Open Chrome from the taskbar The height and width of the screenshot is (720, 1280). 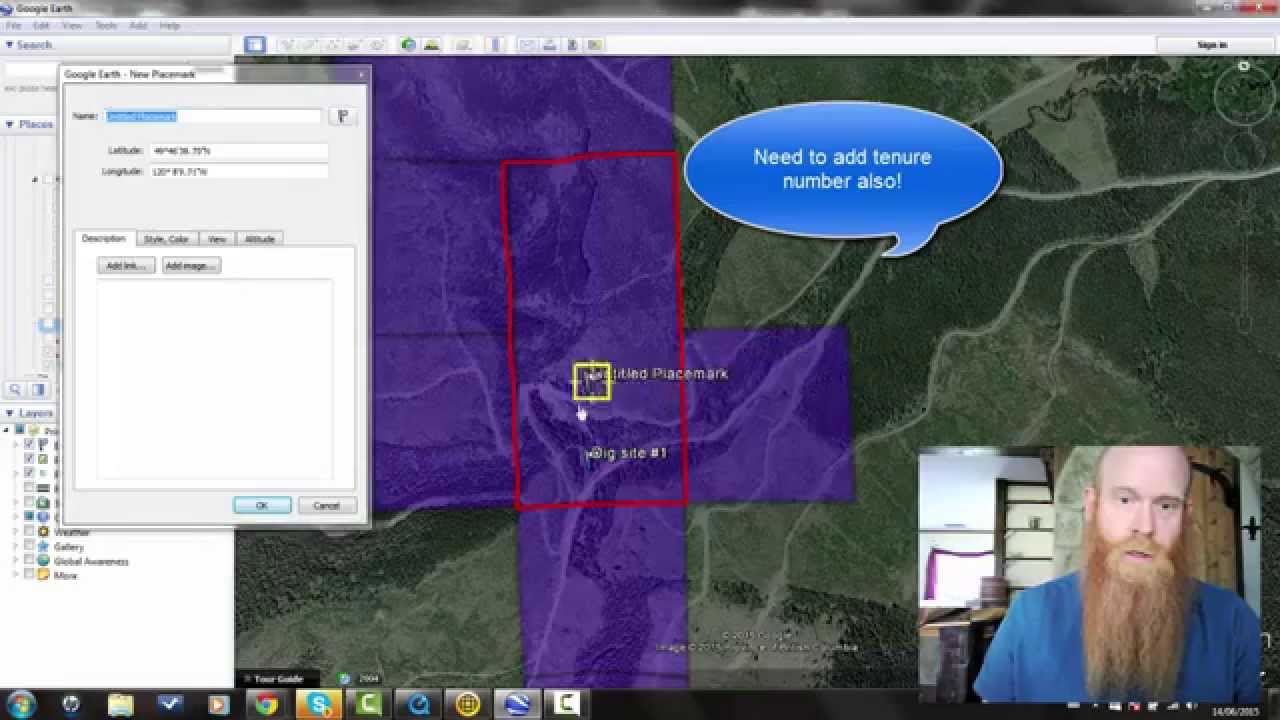pos(266,704)
